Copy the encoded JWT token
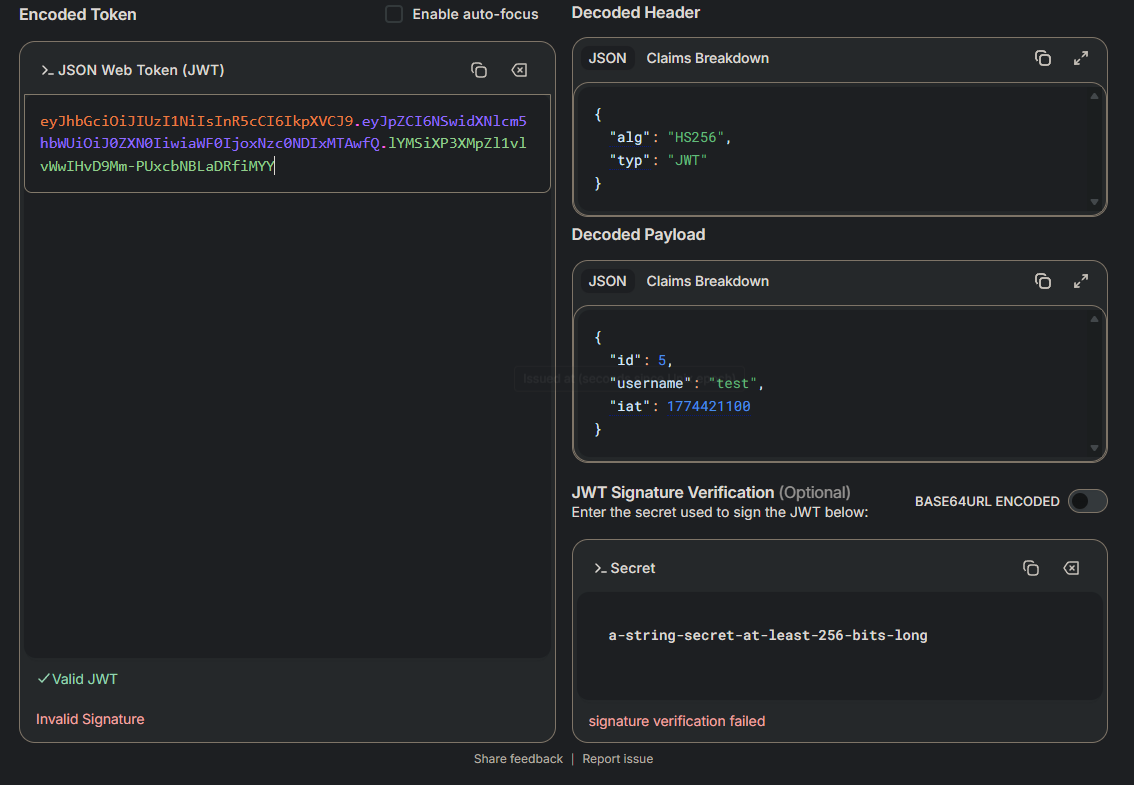Screen dimensions: 1134x785 (x=479, y=70)
